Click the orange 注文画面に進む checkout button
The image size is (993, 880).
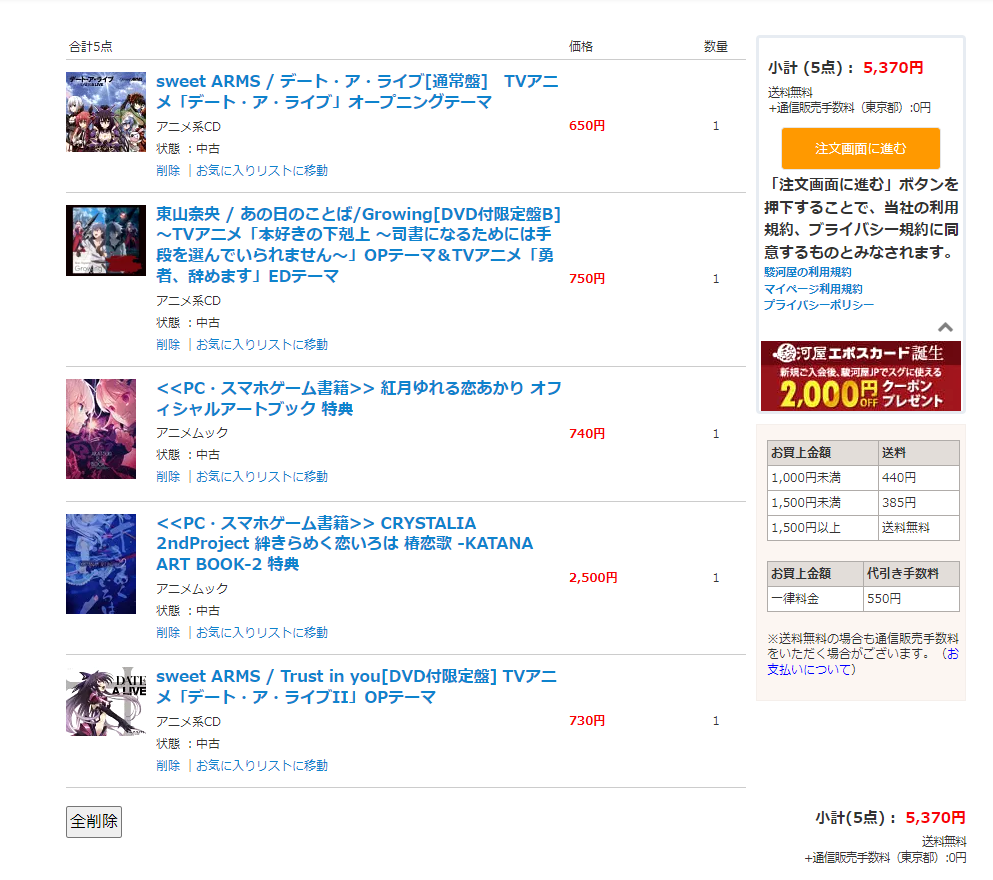point(860,148)
